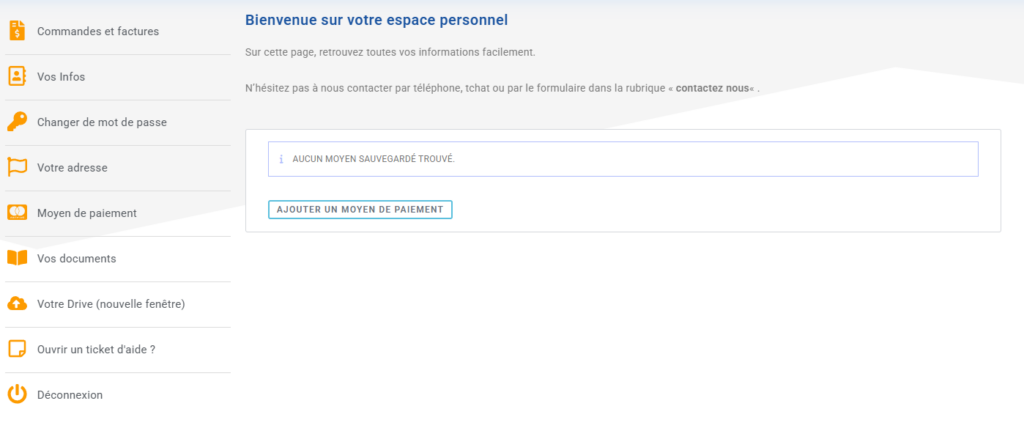Click the credit card icon for Moyen de paiement
The width and height of the screenshot is (1024, 431).
(x=17, y=213)
